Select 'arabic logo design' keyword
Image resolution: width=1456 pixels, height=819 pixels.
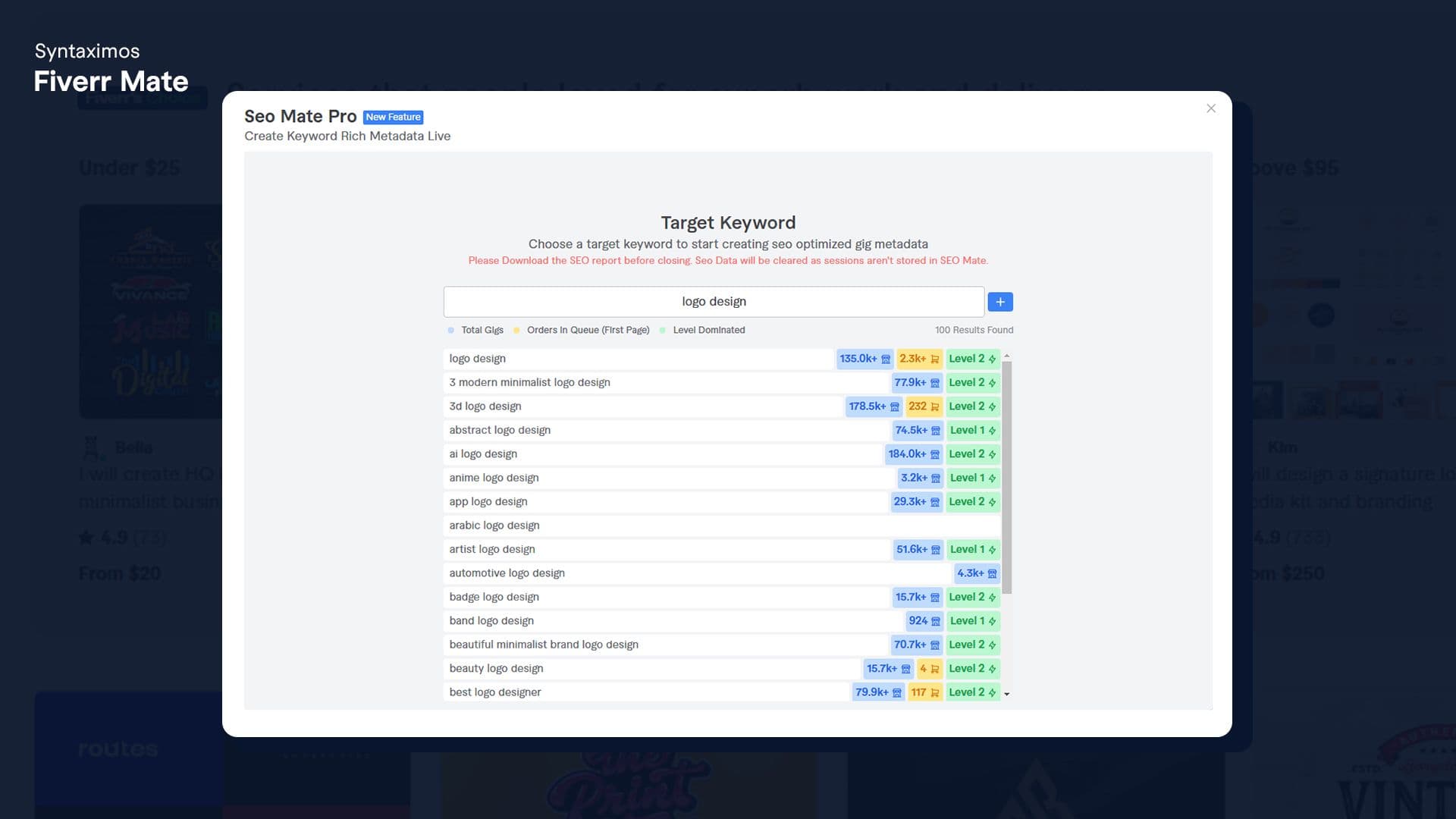coord(722,526)
